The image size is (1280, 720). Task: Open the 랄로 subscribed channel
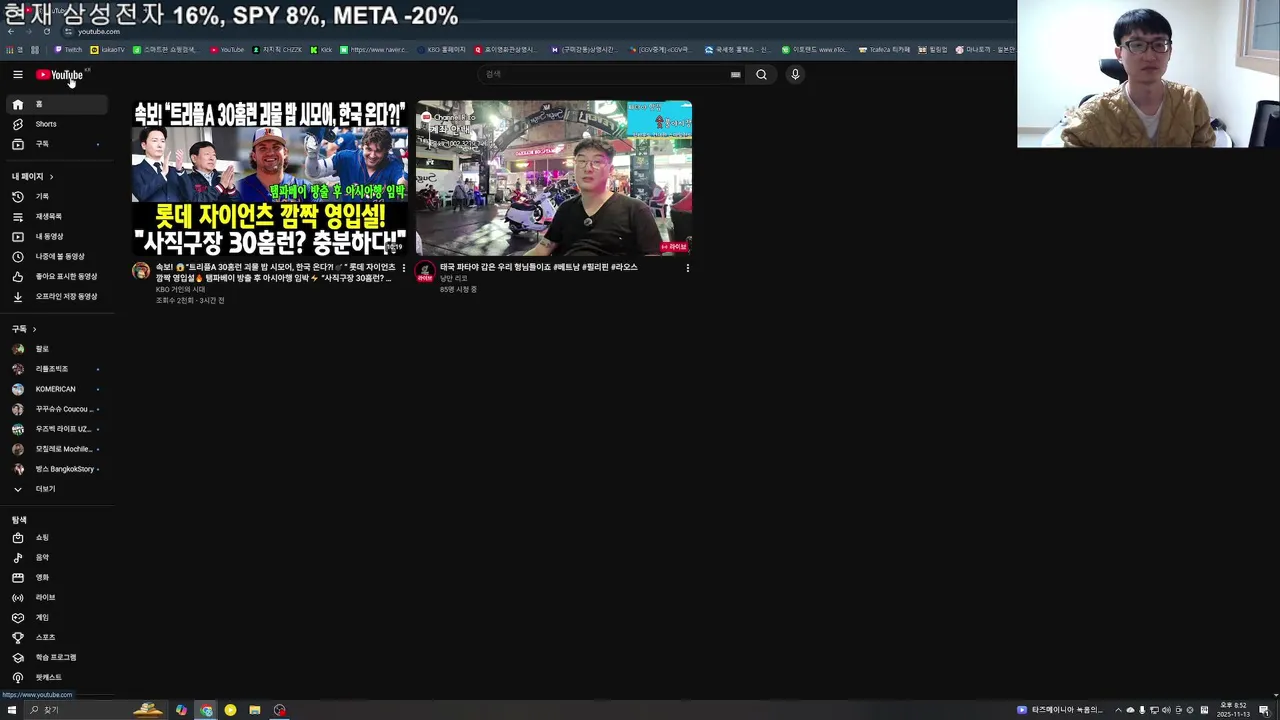coord(57,349)
